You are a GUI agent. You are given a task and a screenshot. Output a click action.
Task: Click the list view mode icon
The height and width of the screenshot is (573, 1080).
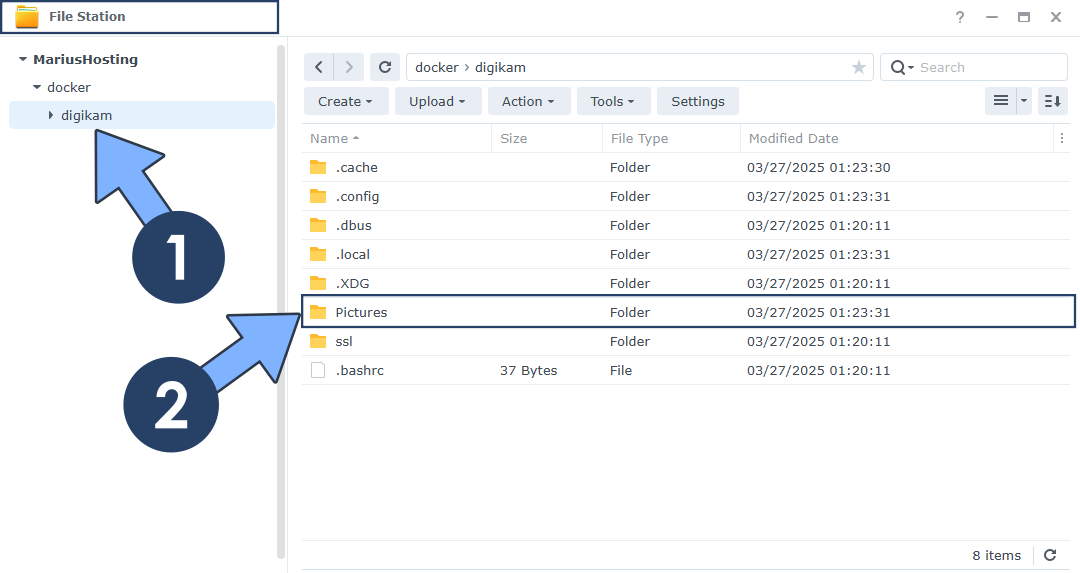pyautogui.click(x=1000, y=101)
